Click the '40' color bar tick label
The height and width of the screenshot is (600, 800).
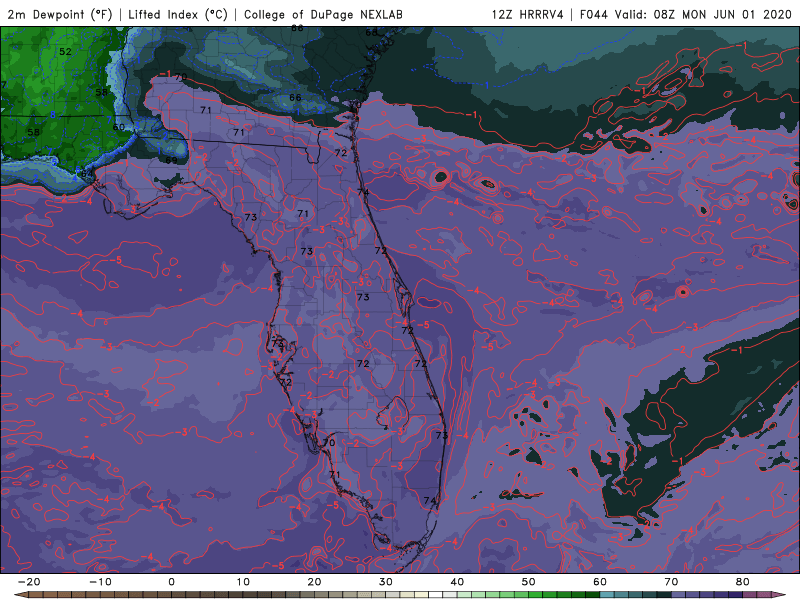457,582
